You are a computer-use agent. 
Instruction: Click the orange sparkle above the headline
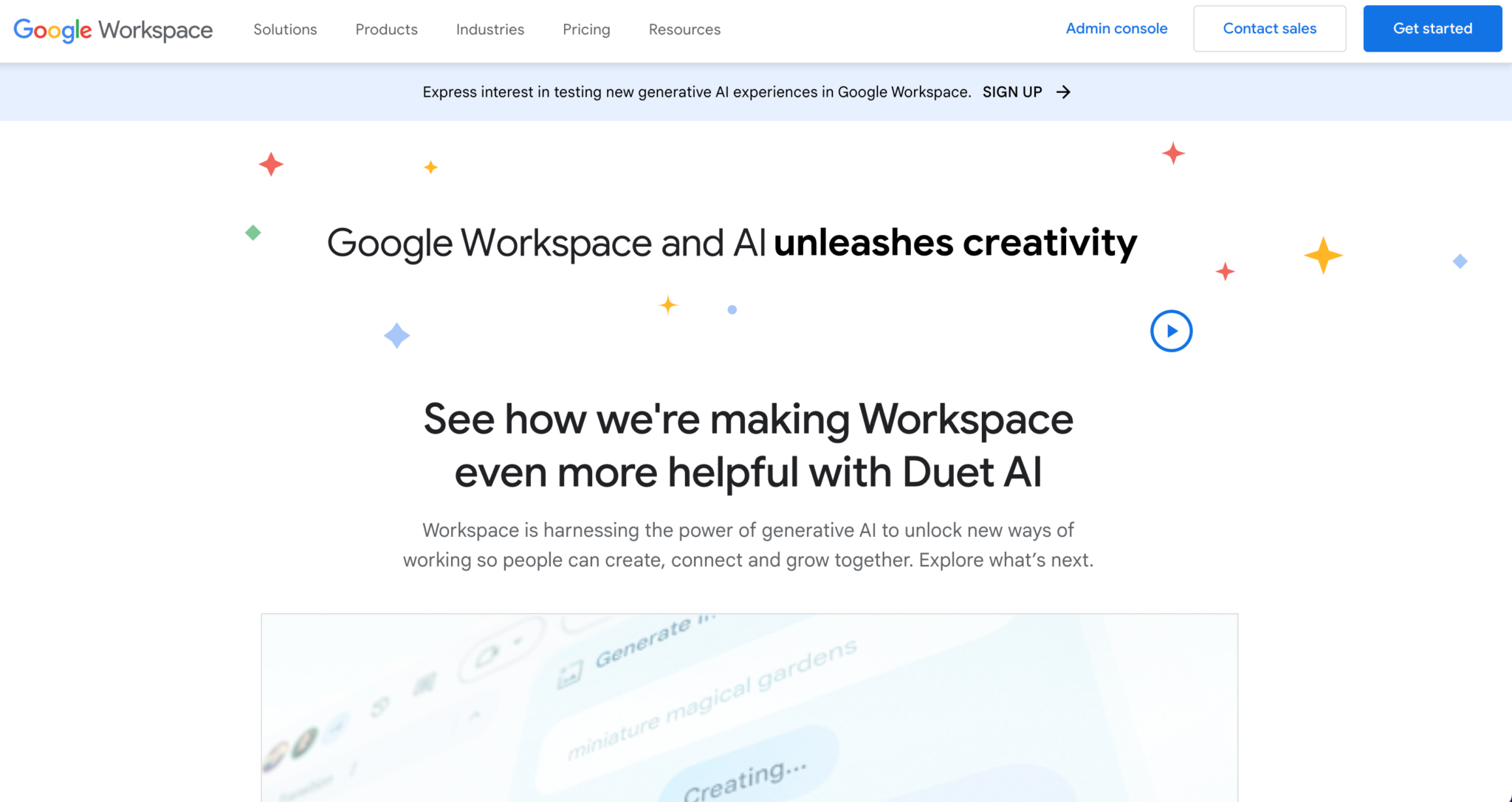[430, 167]
